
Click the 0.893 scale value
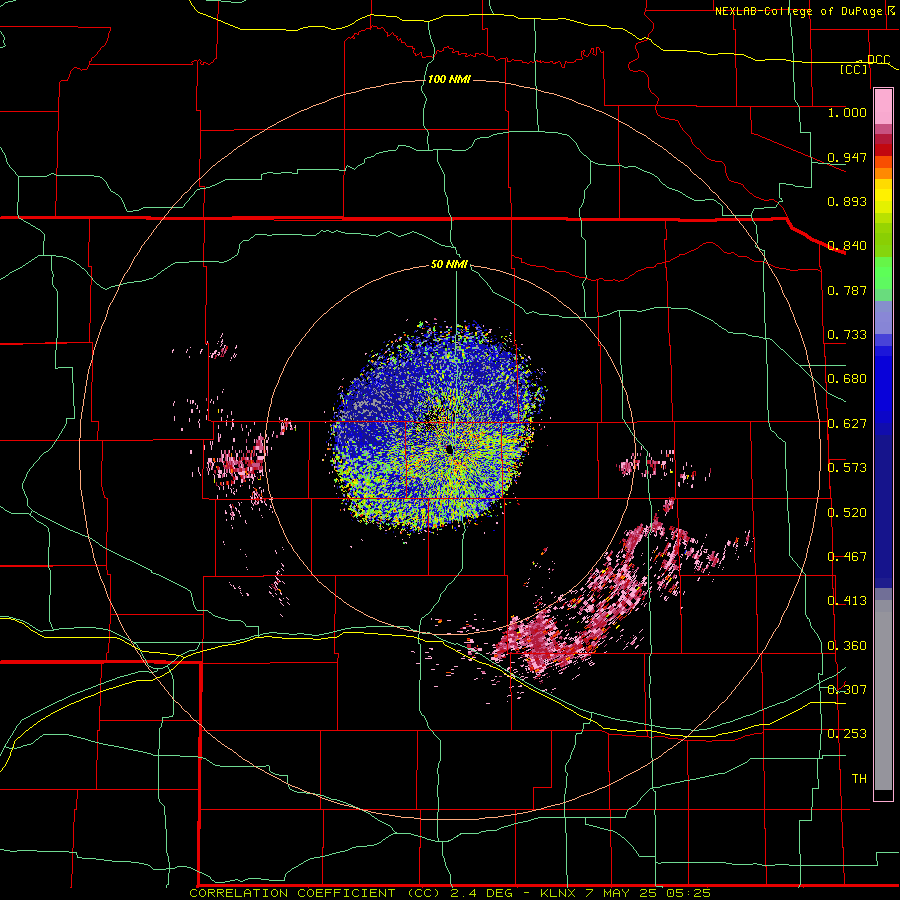pos(847,201)
